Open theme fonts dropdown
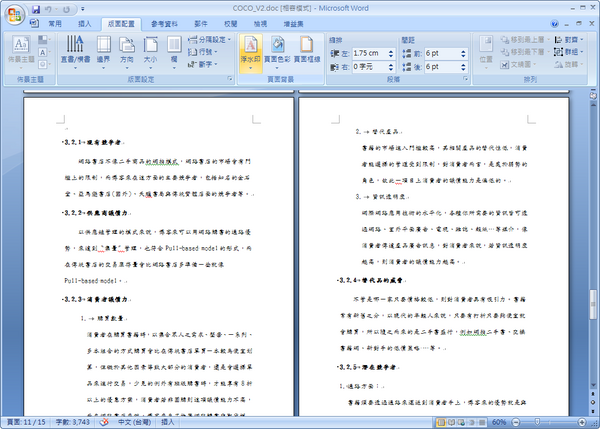Viewport: 600px width, 429px height. [x=43, y=52]
